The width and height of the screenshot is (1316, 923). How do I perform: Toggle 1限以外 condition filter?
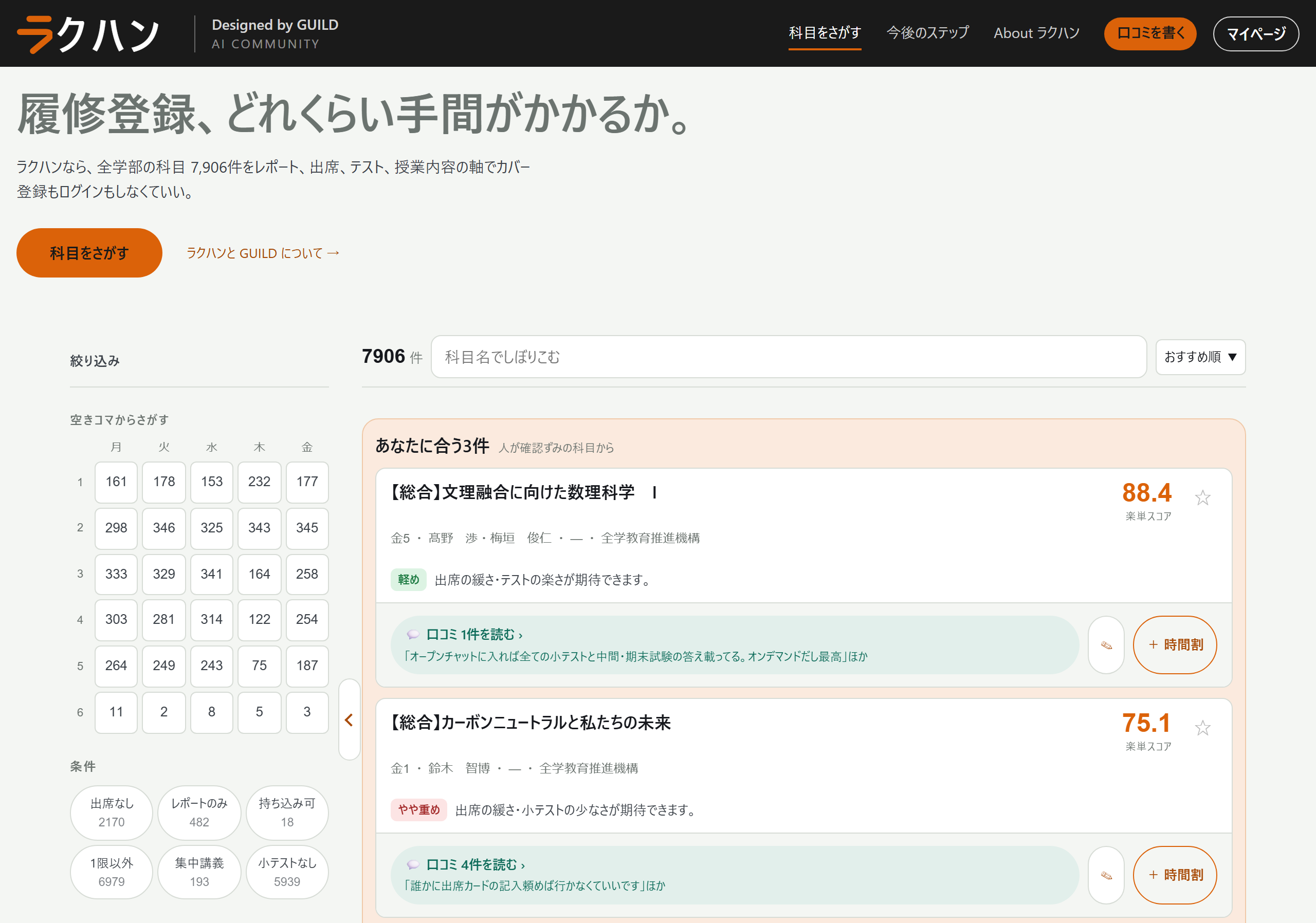(x=112, y=872)
